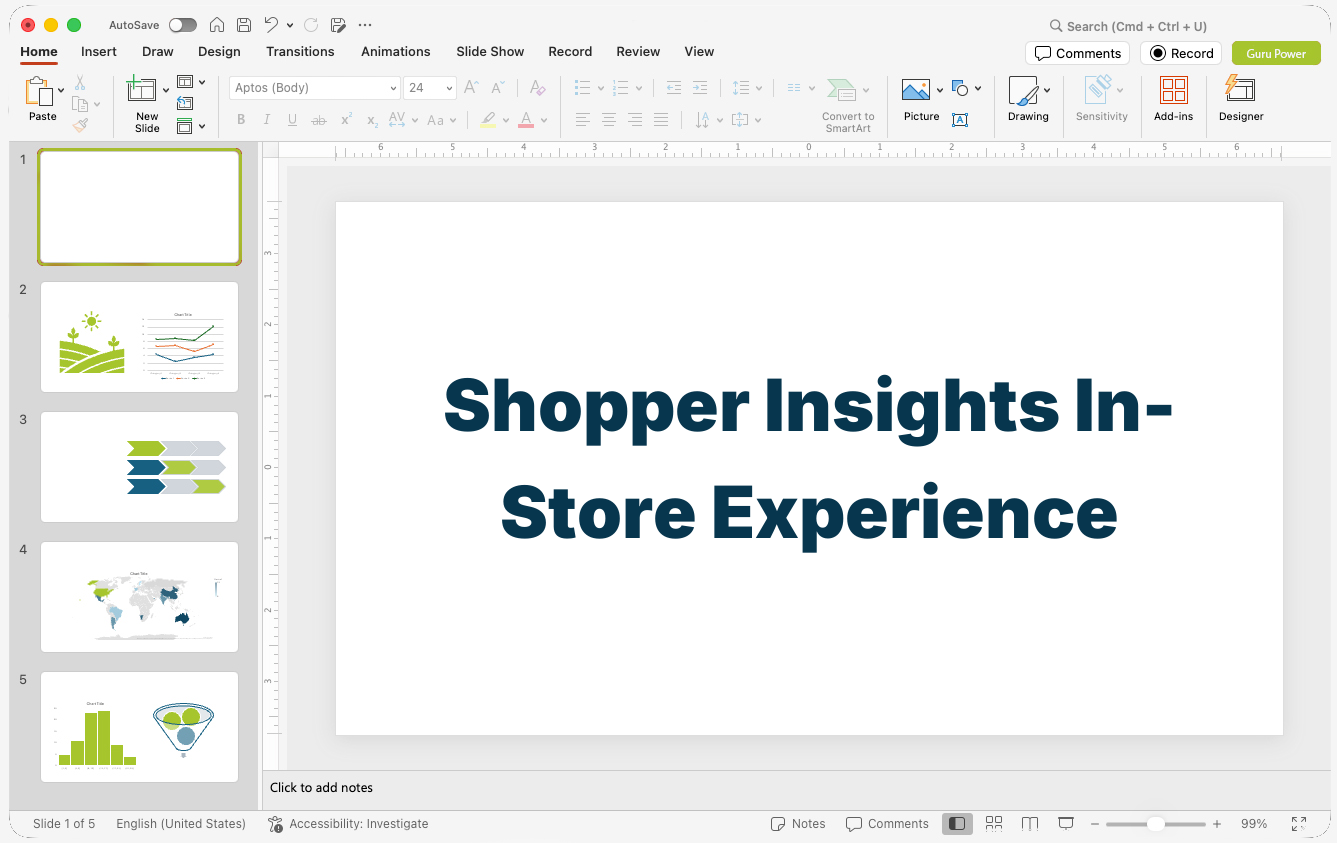Align text left
1337x843 pixels.
(x=582, y=120)
